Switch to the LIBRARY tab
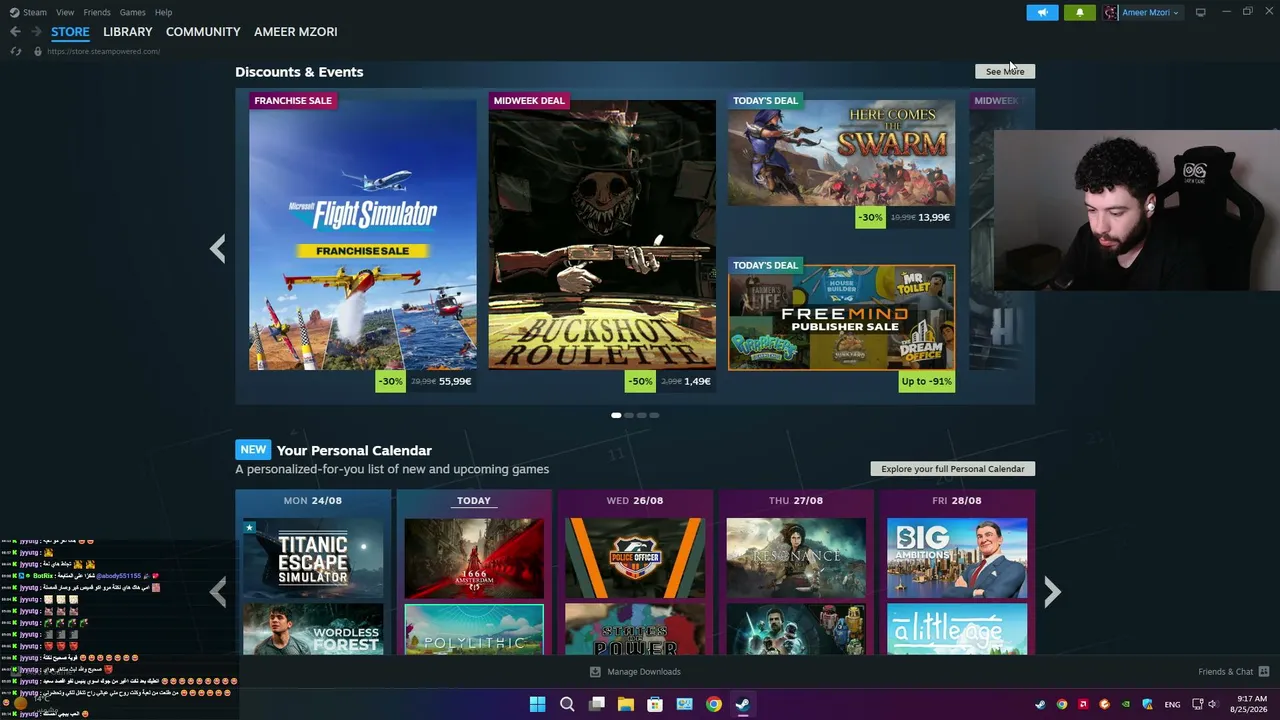The height and width of the screenshot is (720, 1280). [x=128, y=32]
